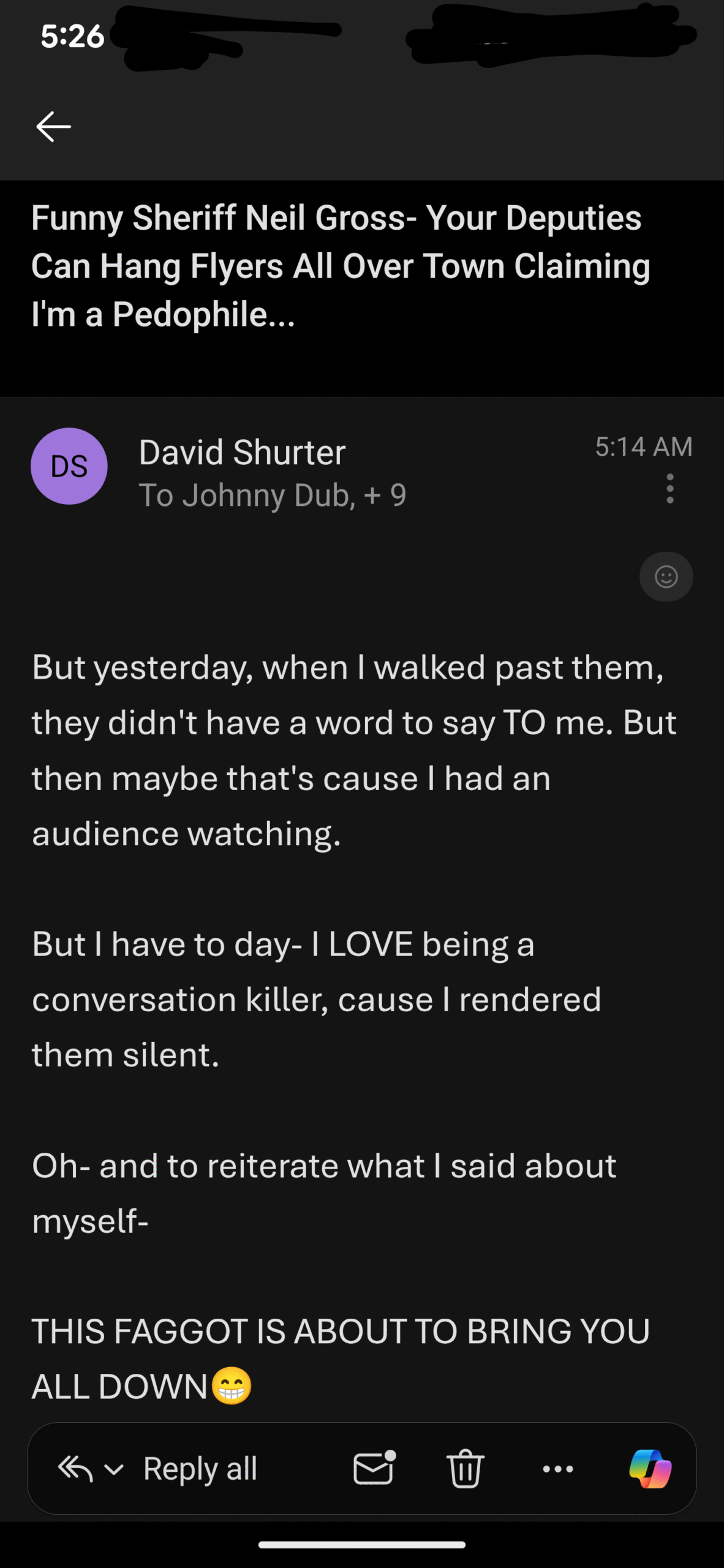Tap the home indicator bar

362,1545
